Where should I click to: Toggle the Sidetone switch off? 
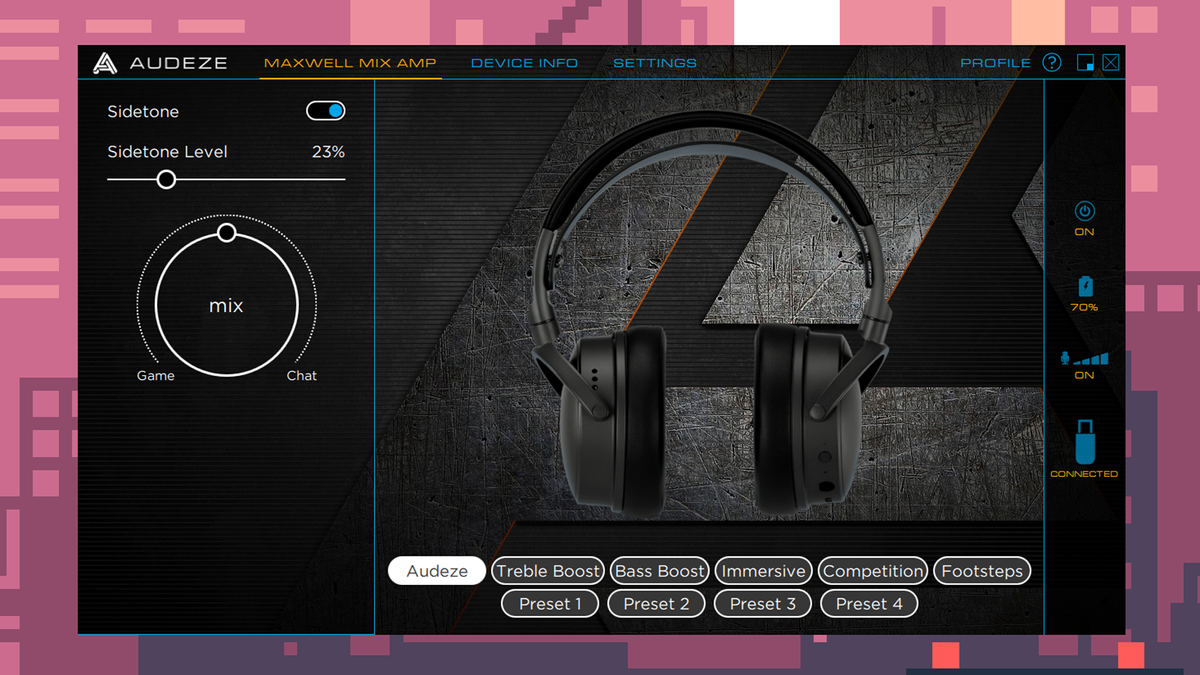pos(326,111)
